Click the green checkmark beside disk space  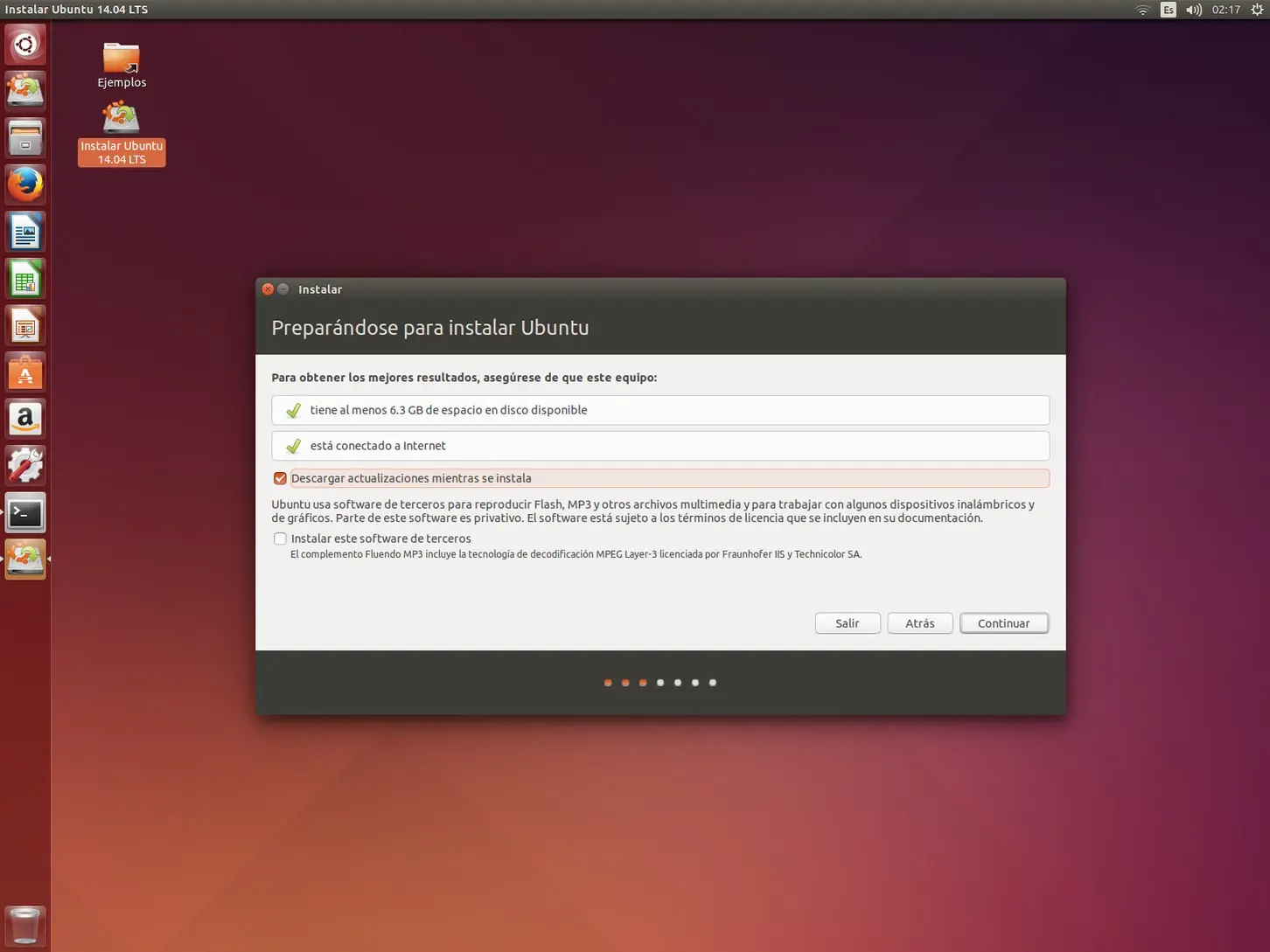point(294,410)
